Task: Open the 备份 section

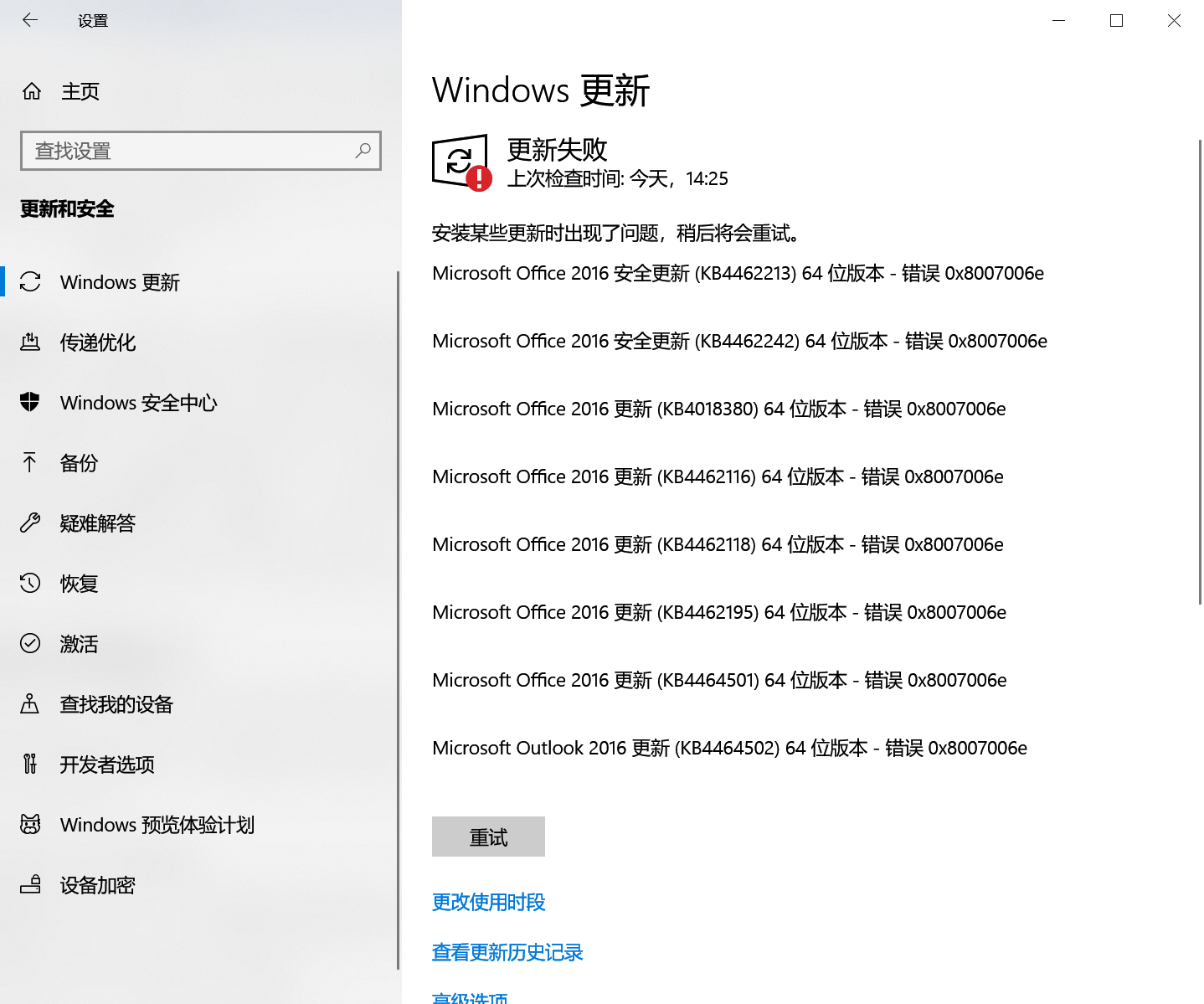Action: (x=201, y=463)
